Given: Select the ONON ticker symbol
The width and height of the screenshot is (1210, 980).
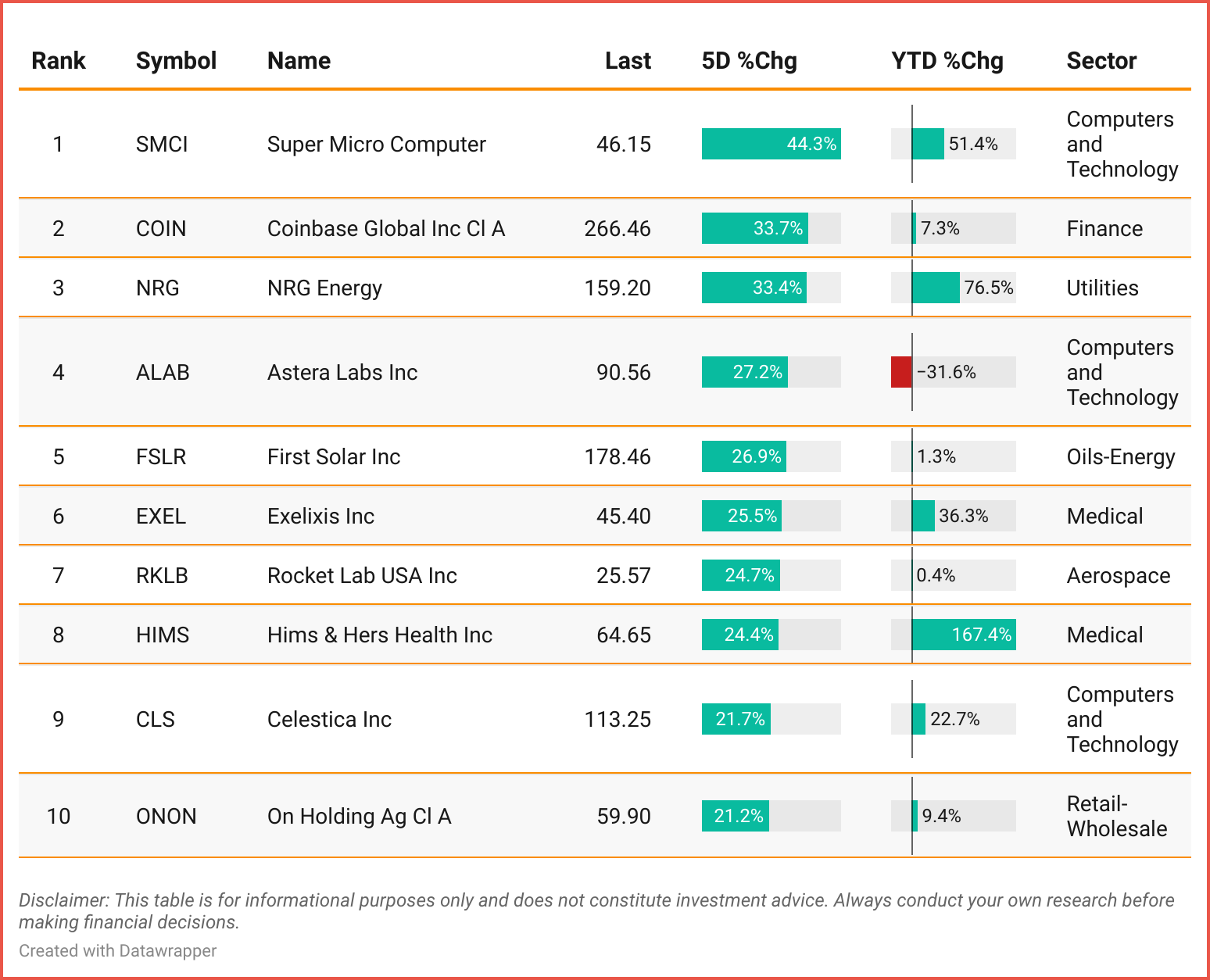Looking at the screenshot, I should tap(166, 817).
